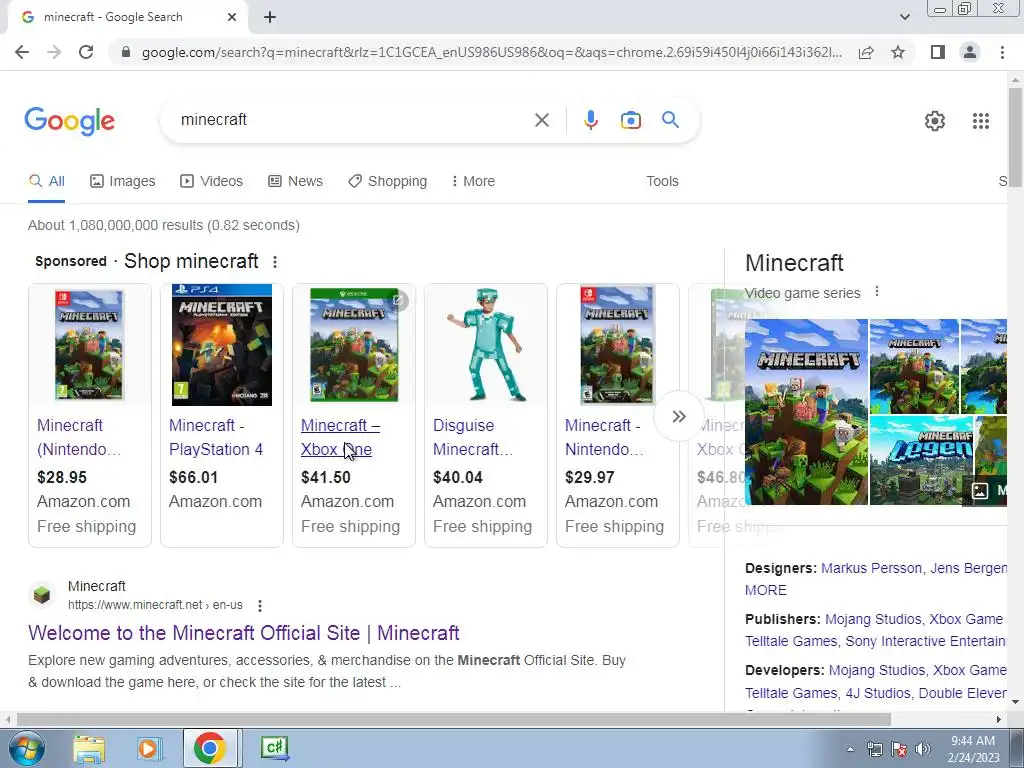Open Minecraft - PlayStation 4 listing
This screenshot has width=1024, height=768.
click(216, 437)
